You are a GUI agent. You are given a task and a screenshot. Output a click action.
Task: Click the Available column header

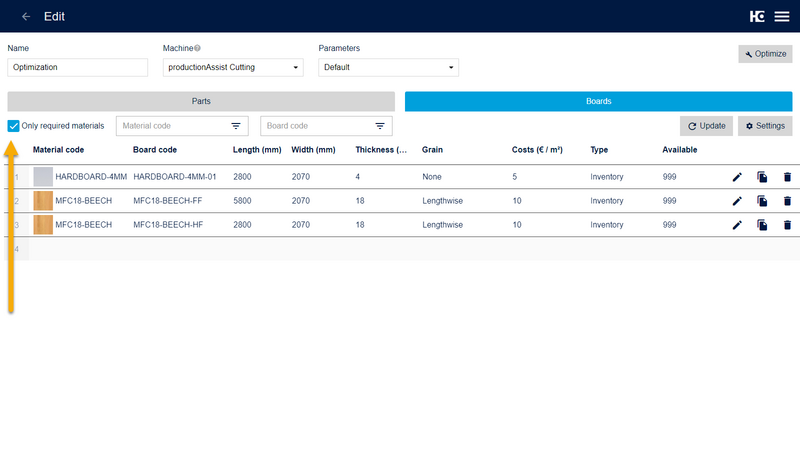tap(680, 150)
